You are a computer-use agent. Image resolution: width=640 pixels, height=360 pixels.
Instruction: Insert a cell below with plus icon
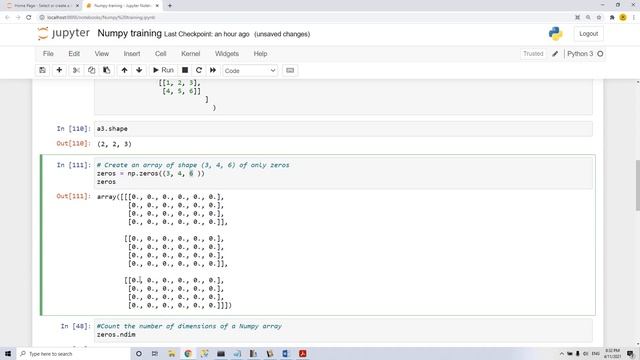click(x=59, y=70)
